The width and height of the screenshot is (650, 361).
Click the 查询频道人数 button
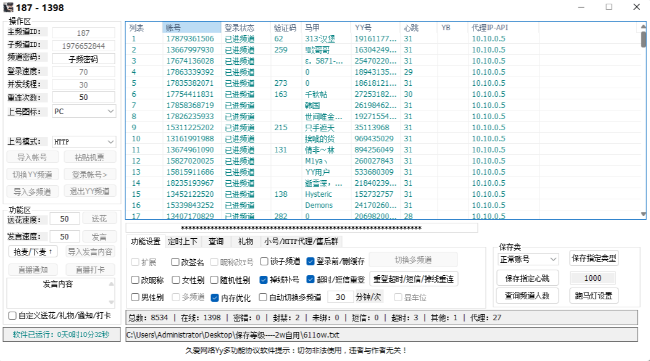coord(527,296)
